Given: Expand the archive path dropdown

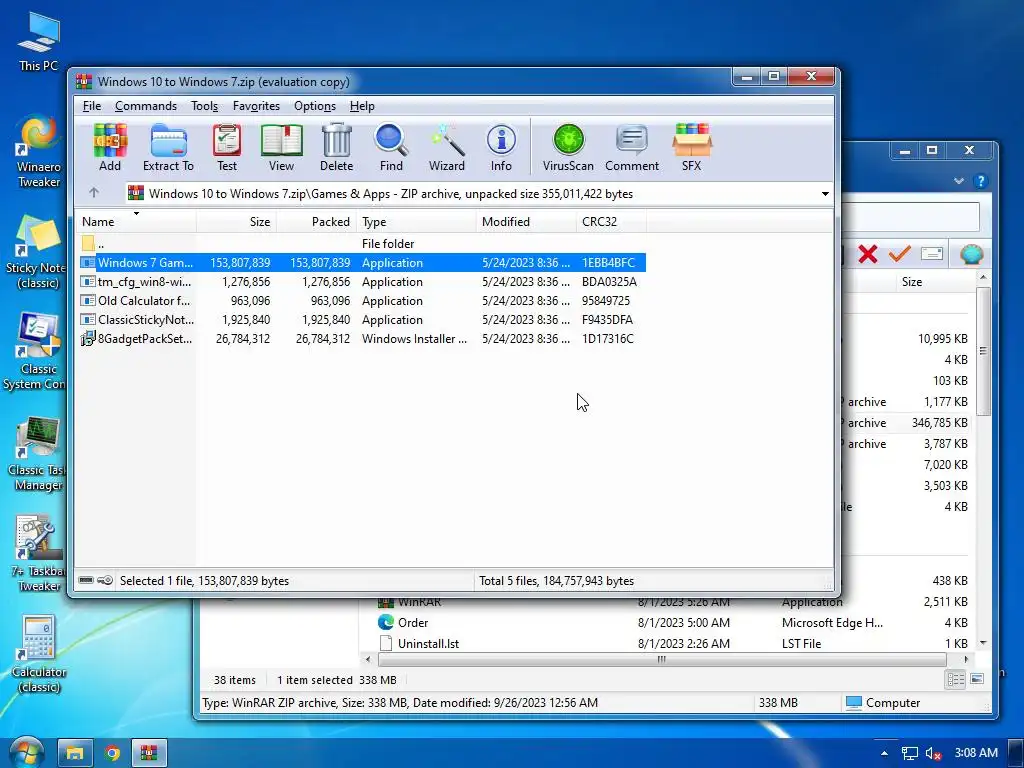Looking at the screenshot, I should (825, 194).
